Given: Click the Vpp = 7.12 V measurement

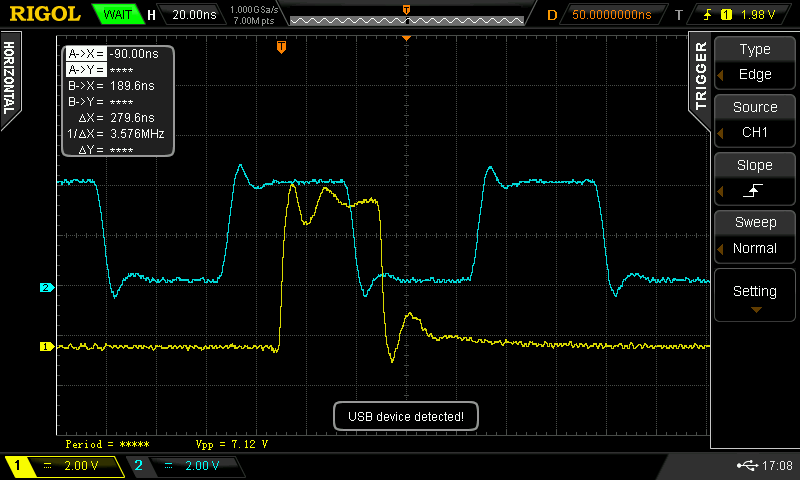Looking at the screenshot, I should [232, 444].
